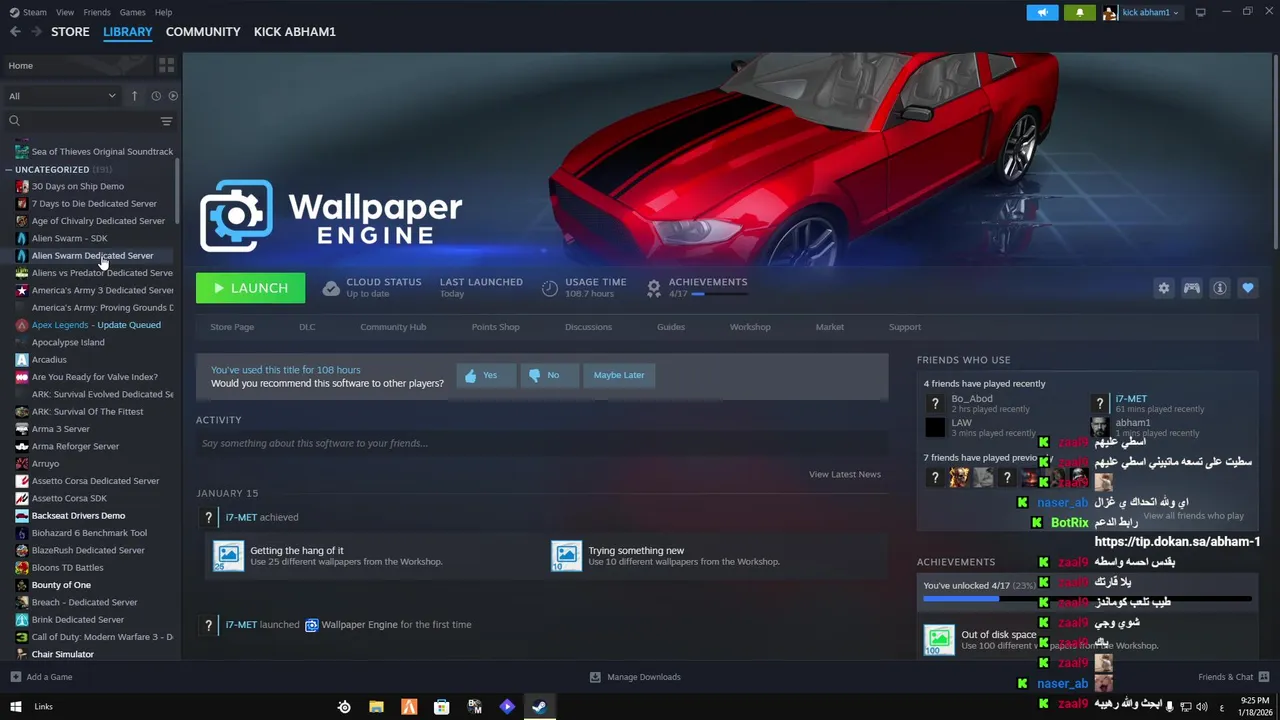Select Sea of Thieves Original Soundtrack
The height and width of the screenshot is (720, 1280).
coord(102,151)
